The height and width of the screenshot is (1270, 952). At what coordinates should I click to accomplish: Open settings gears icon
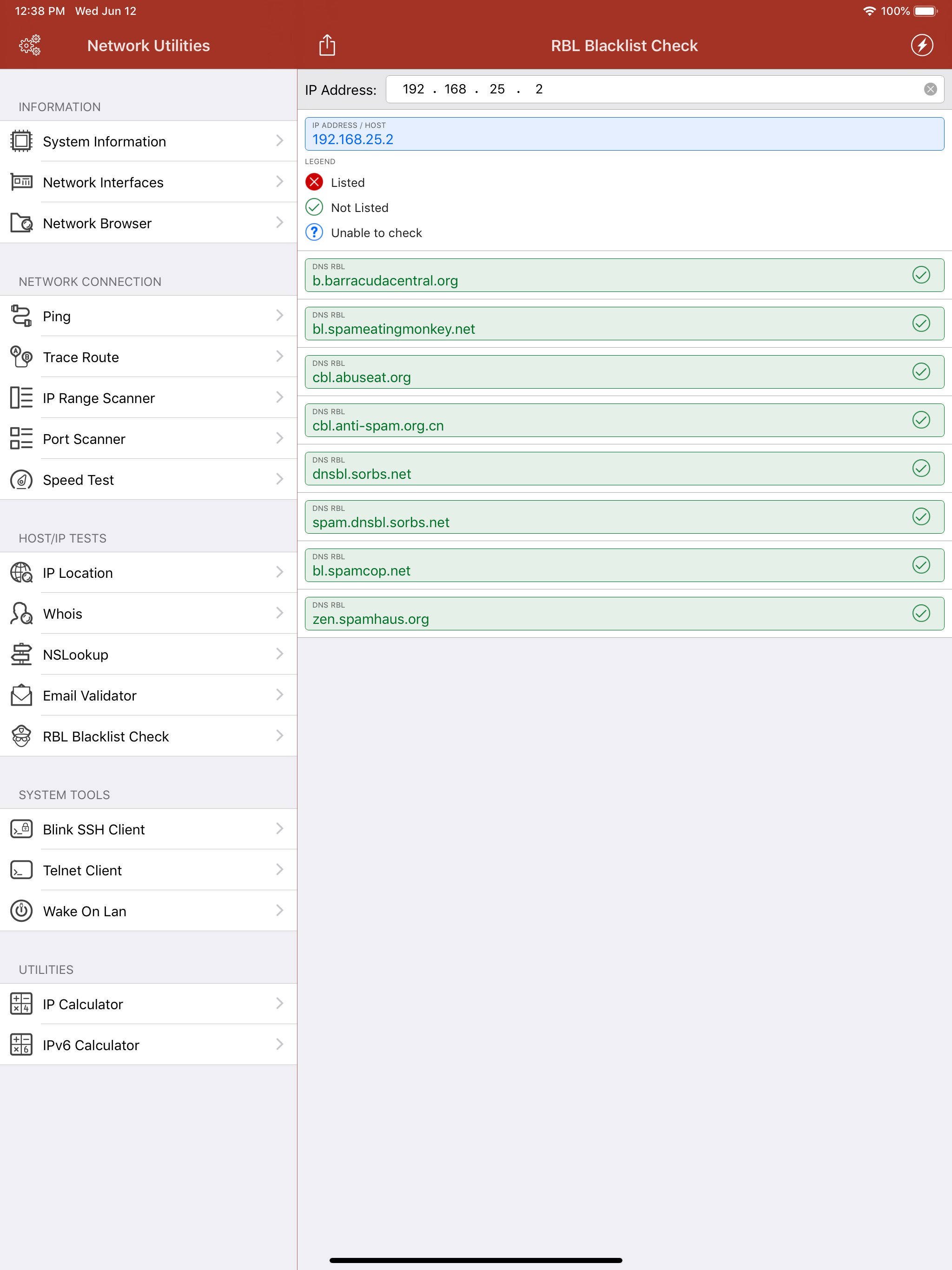point(30,46)
